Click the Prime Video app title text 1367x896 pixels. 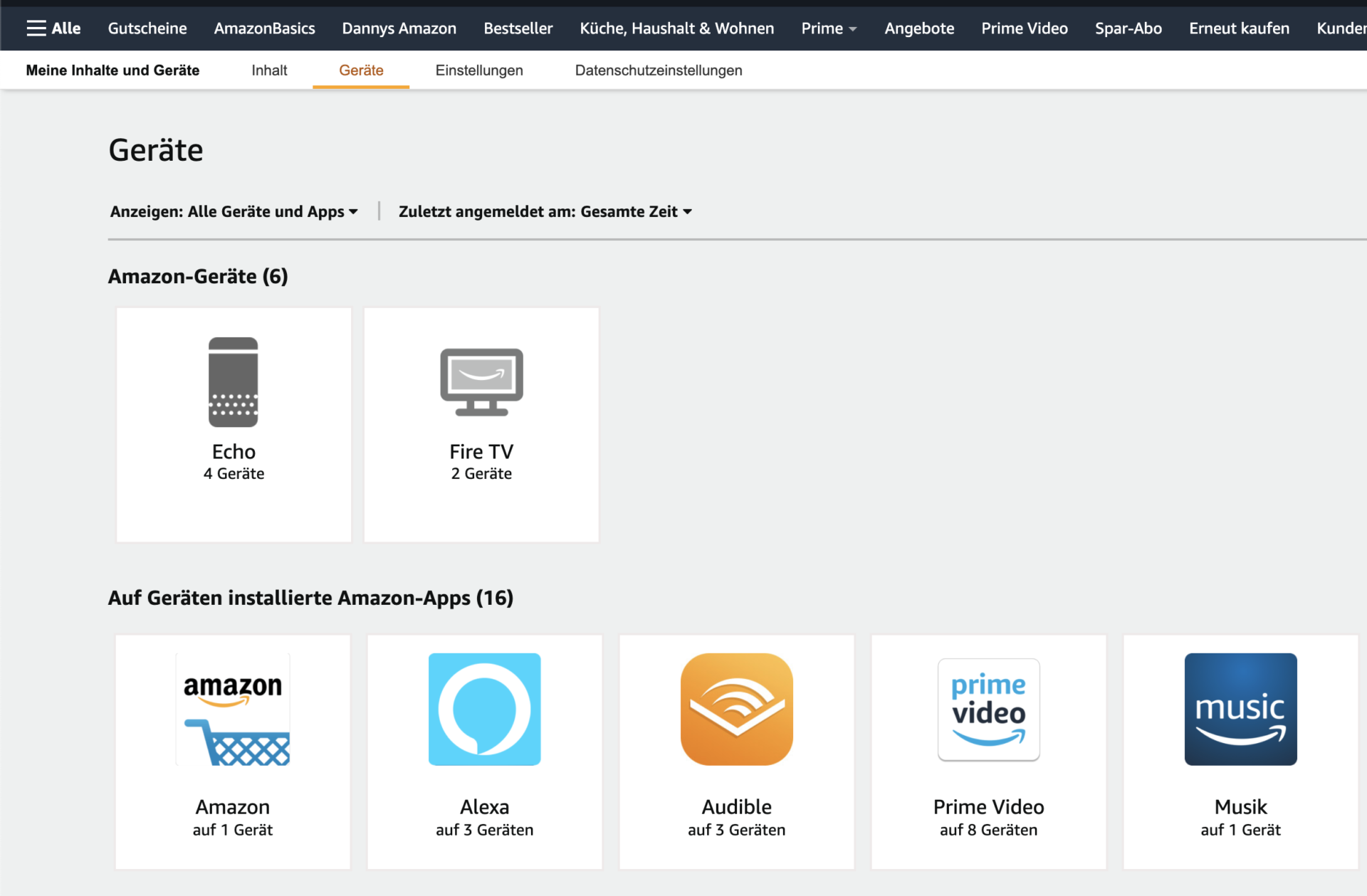[989, 807]
